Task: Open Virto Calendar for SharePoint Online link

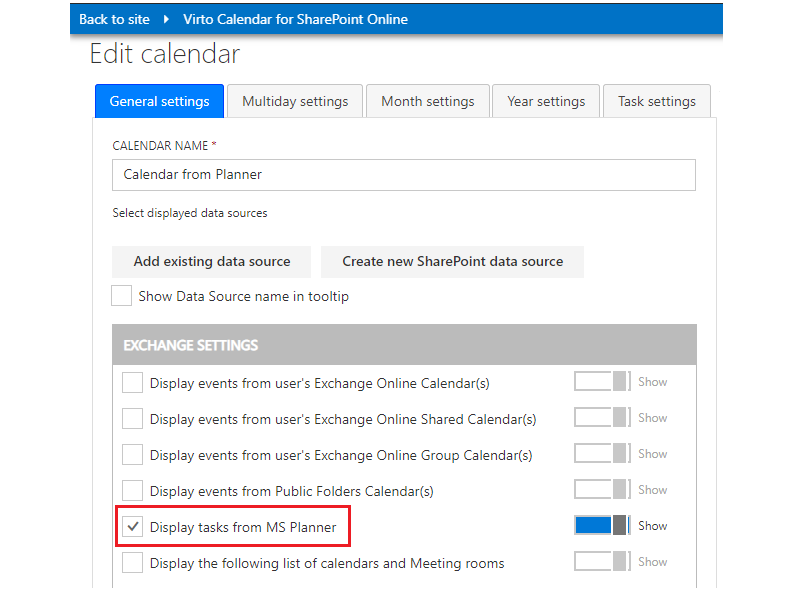Action: pyautogui.click(x=294, y=19)
